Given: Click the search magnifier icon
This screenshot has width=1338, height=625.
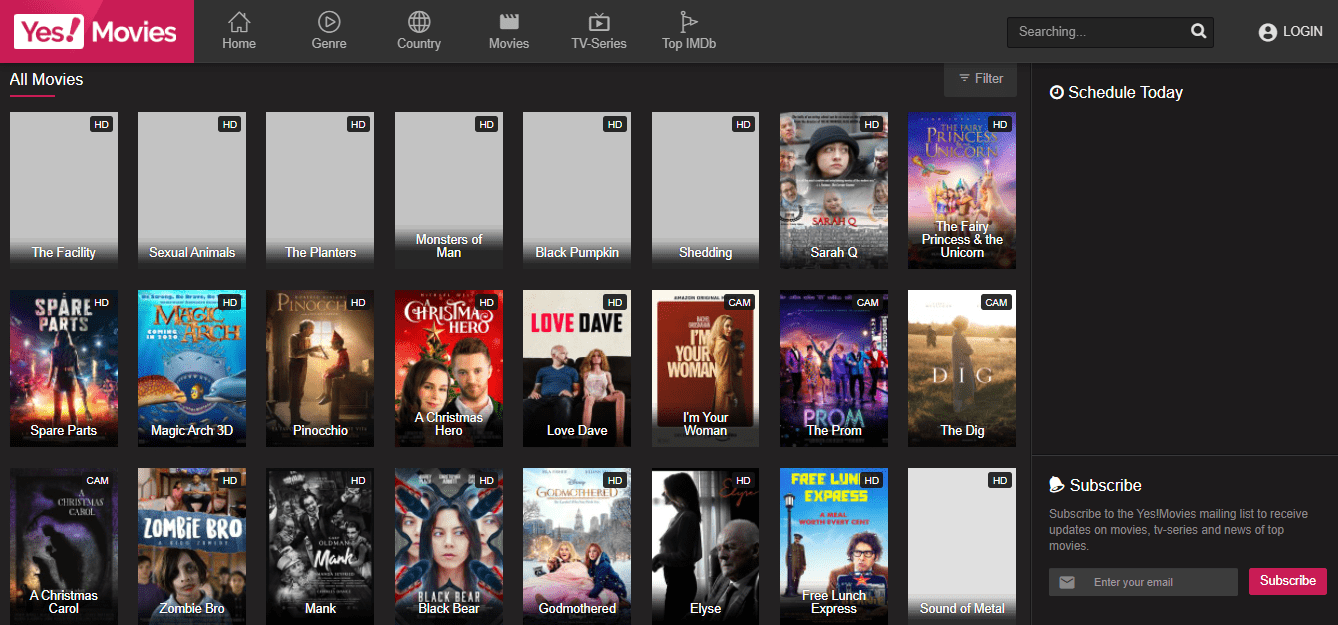Looking at the screenshot, I should 1199,32.
